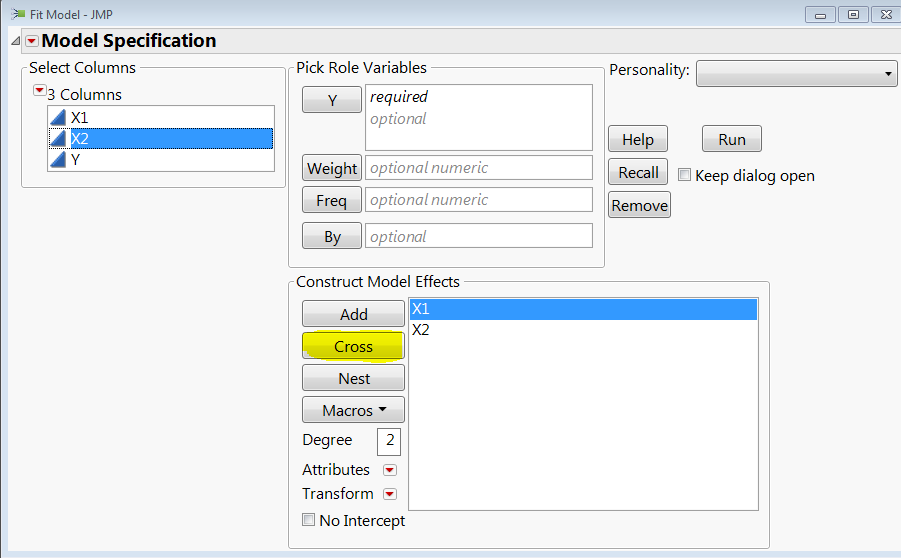The width and height of the screenshot is (901, 558).
Task: Open the Macros dropdown button
Action: [x=353, y=410]
